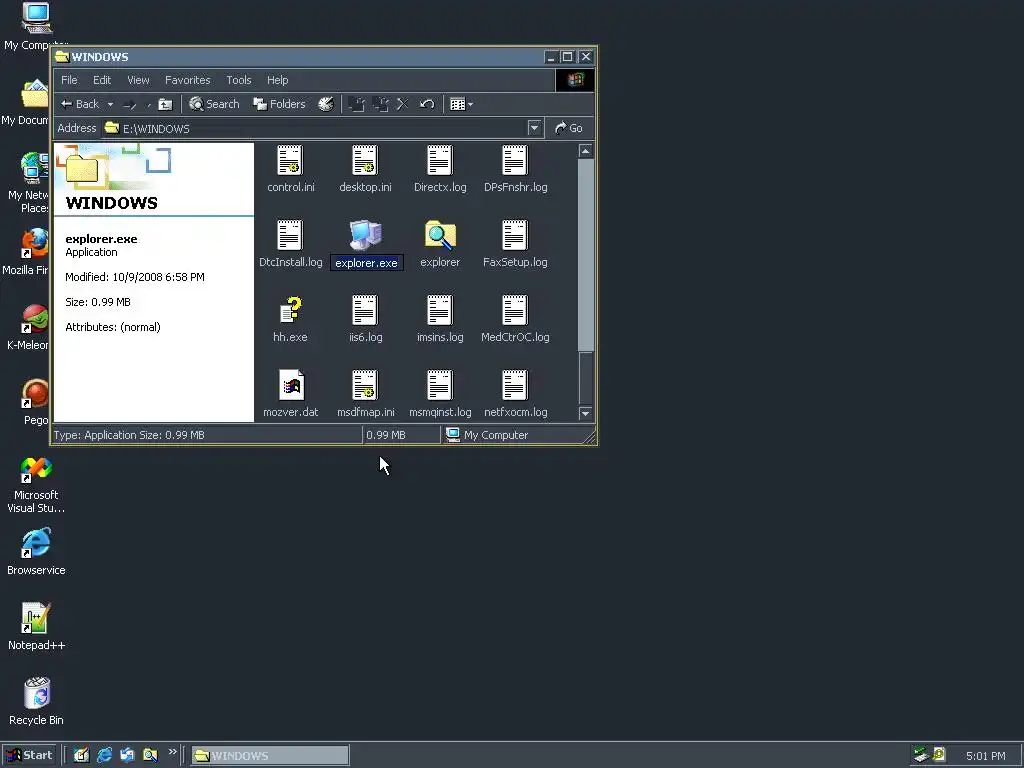Screen dimensions: 1024x768
Task: Click the scrollbar down arrow
Action: point(586,413)
